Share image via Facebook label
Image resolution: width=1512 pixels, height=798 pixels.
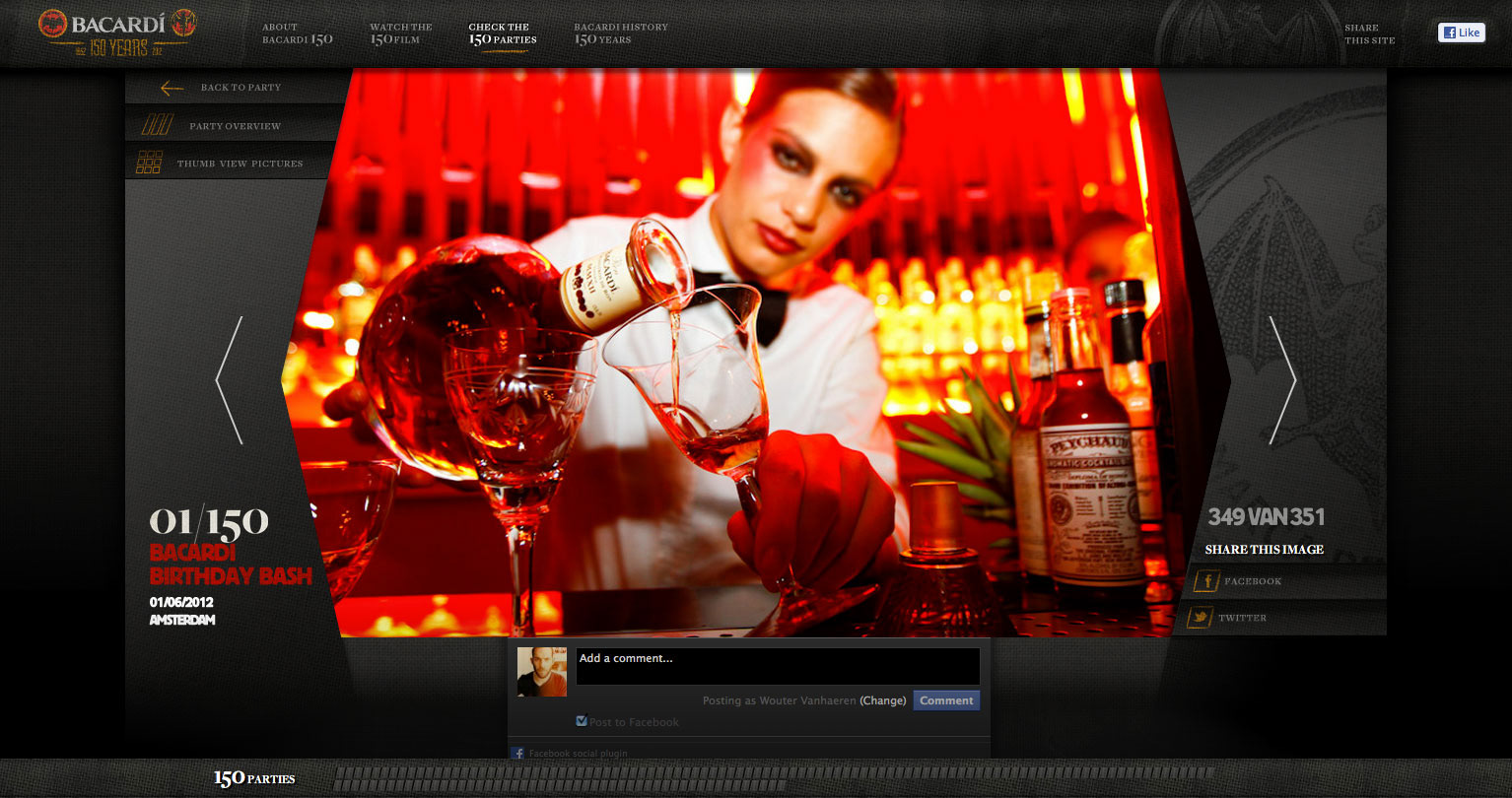1253,581
